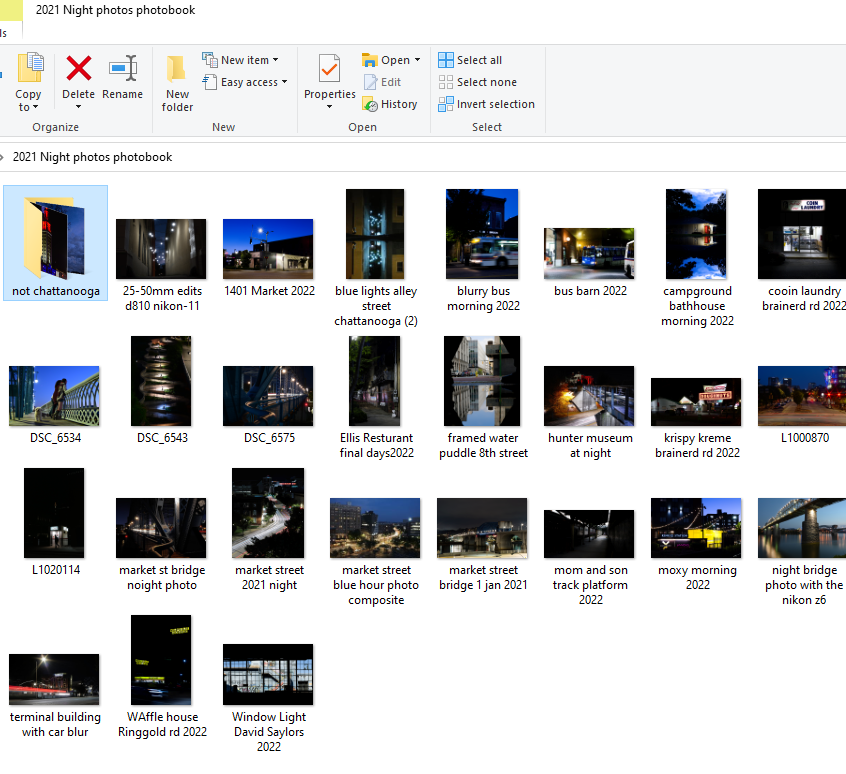Expand the Properties dropdown arrow
This screenshot has width=846, height=774.
tap(329, 107)
